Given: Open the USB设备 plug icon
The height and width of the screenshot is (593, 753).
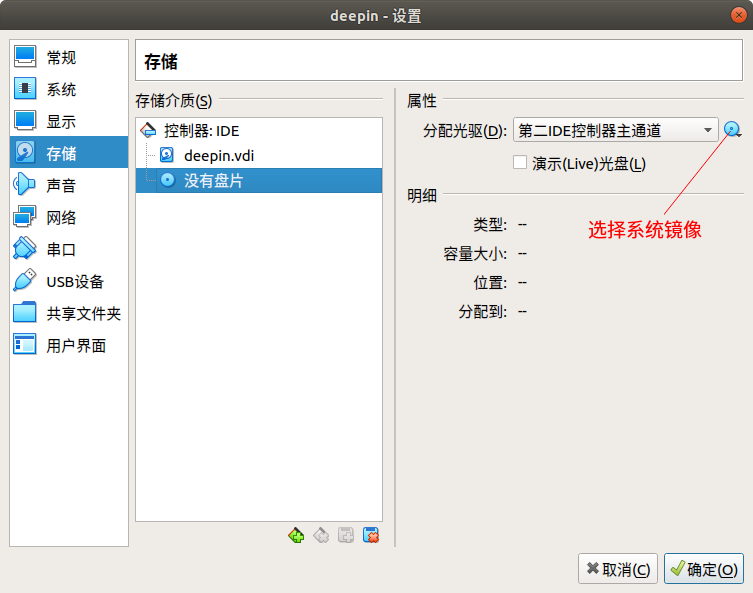Looking at the screenshot, I should [24, 281].
